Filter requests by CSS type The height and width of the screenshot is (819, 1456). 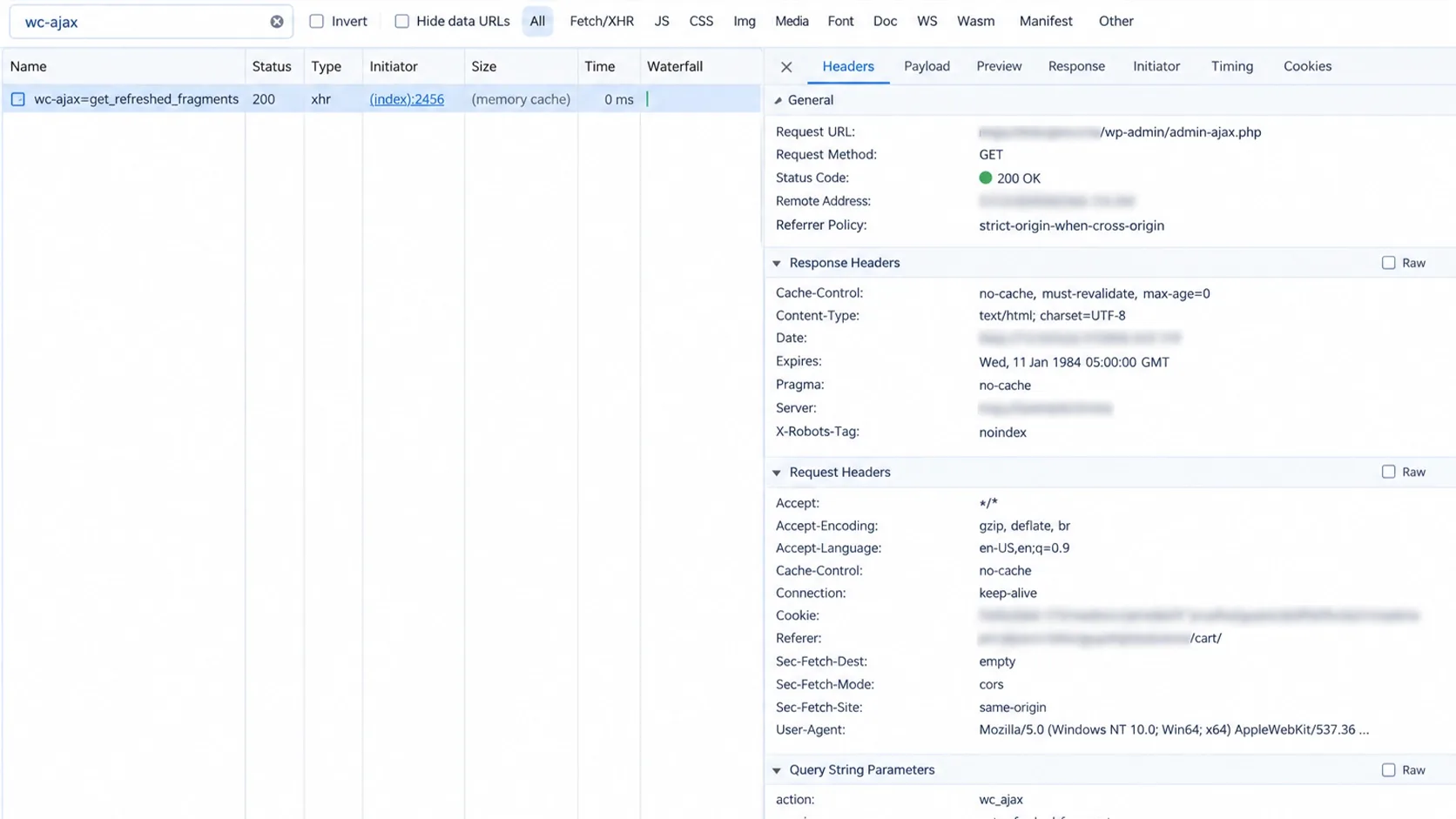pyautogui.click(x=701, y=21)
